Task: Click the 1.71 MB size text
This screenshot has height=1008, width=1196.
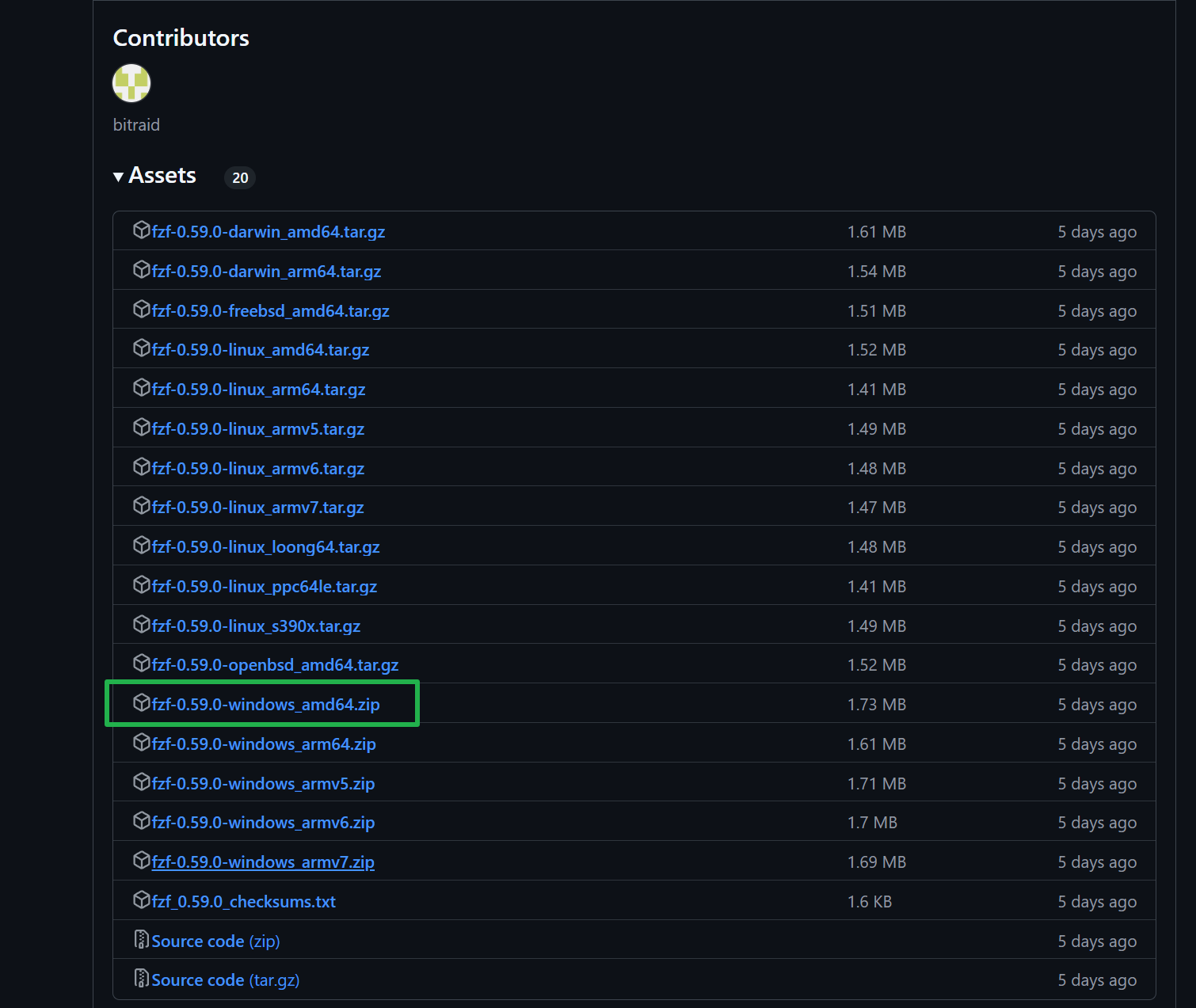Action: (877, 784)
